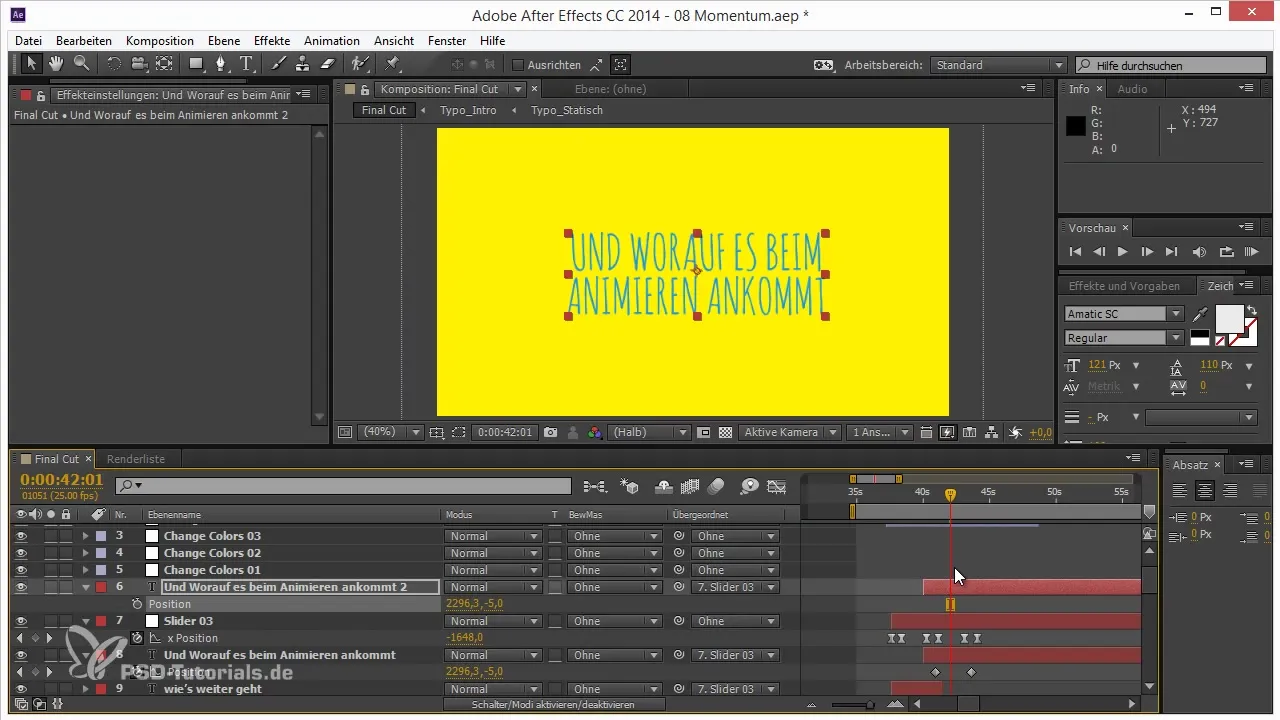Select the Zoom magnifier tool
This screenshot has width=1280, height=720.
click(x=81, y=64)
